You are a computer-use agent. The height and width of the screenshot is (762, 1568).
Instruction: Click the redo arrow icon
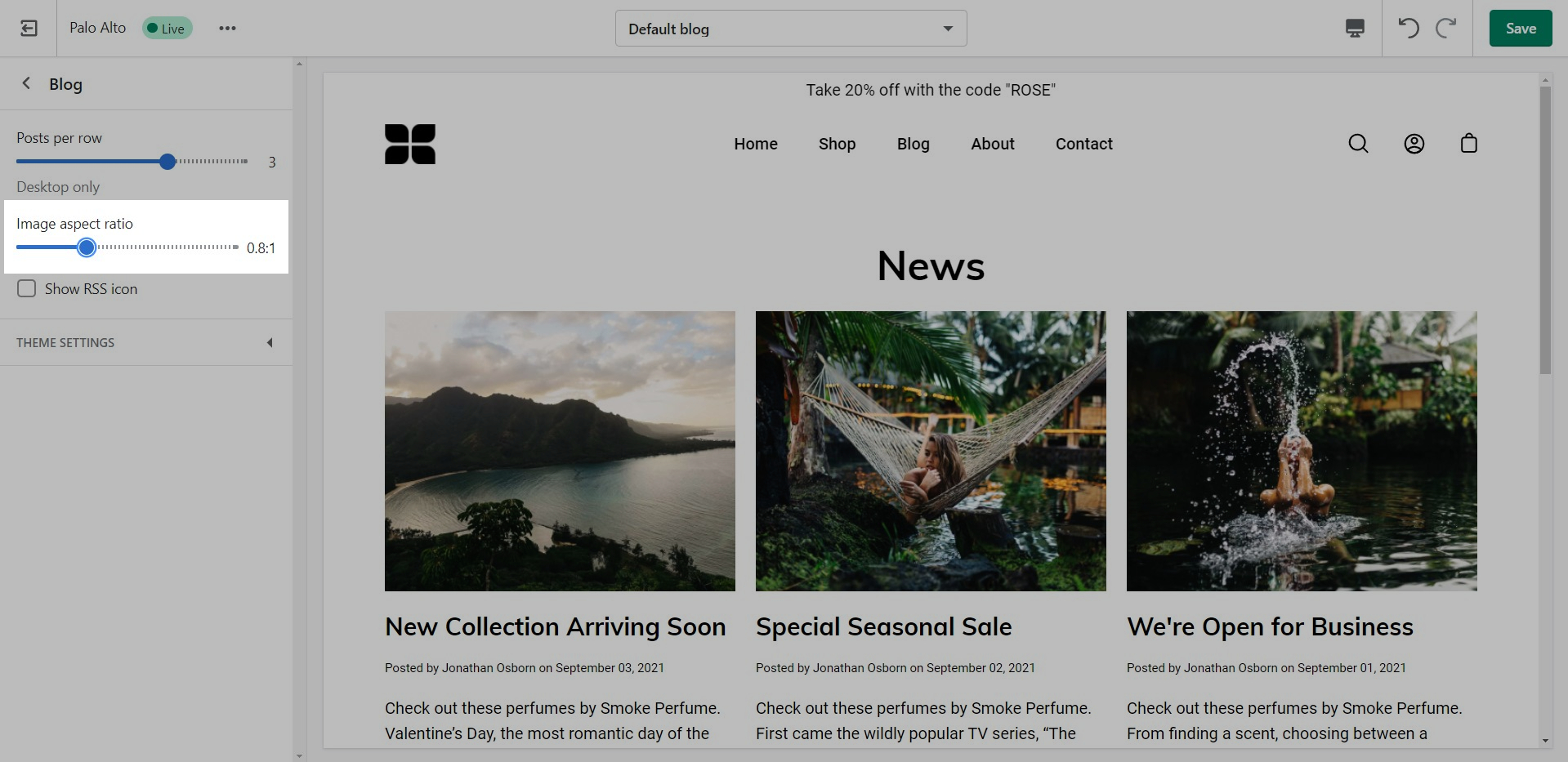[x=1445, y=29]
